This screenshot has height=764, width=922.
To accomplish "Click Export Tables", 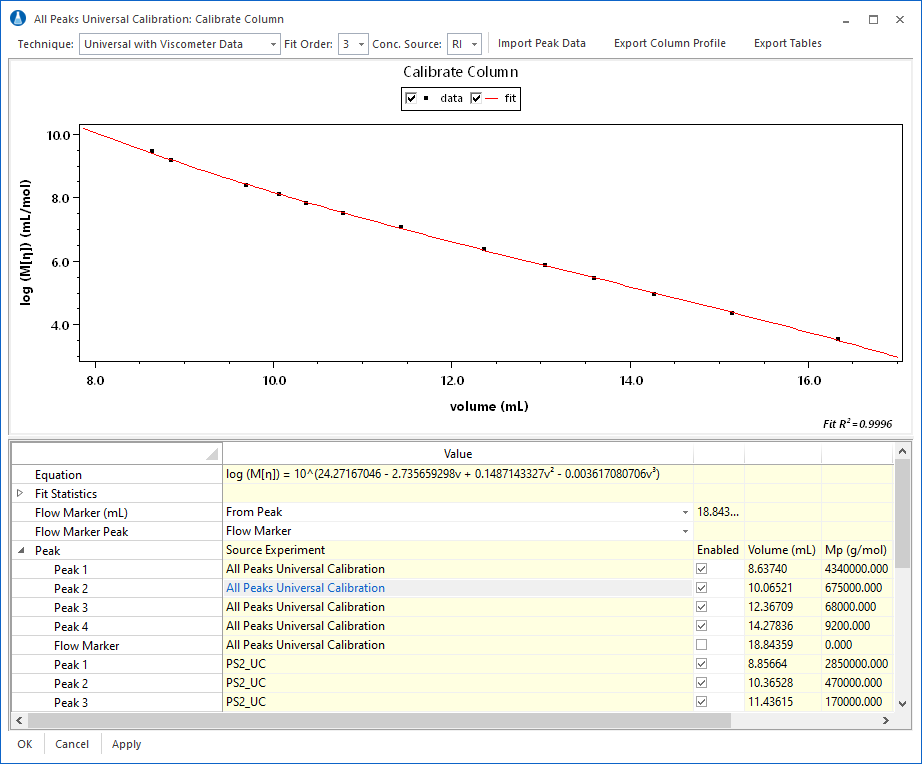I will (x=787, y=44).
